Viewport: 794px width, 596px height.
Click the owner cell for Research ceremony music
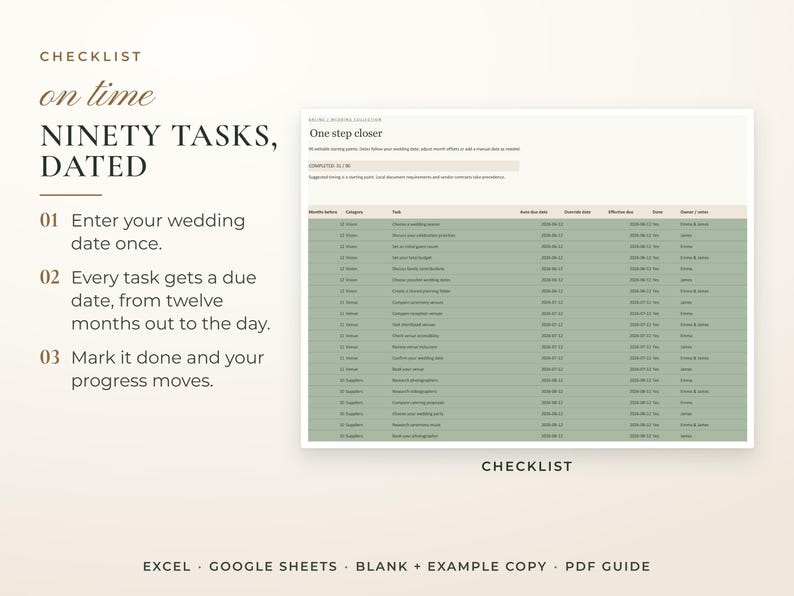[694, 425]
